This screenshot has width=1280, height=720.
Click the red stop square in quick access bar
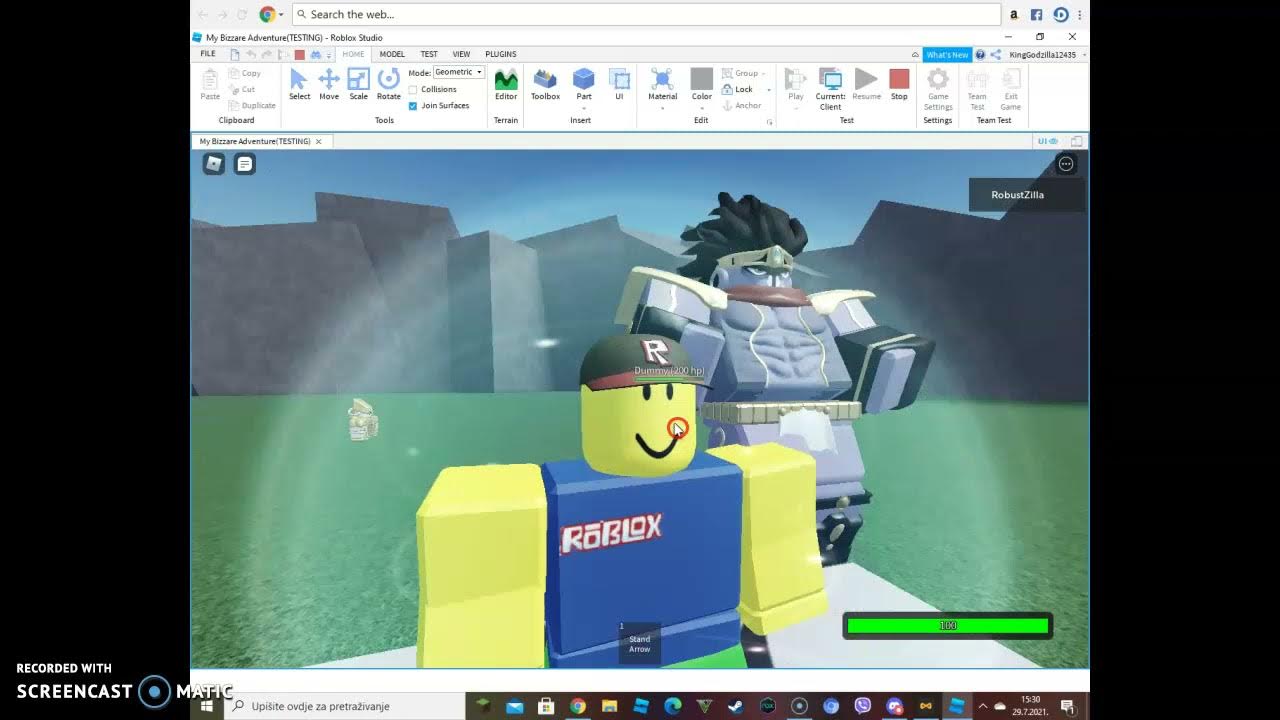(x=299, y=54)
